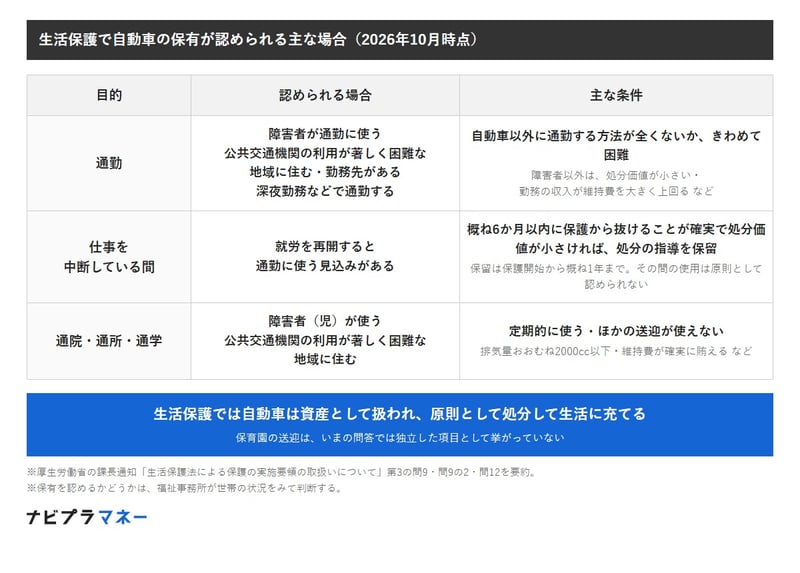The width and height of the screenshot is (800, 573).
Task: Click the gray note 保留は保護開始から概ね1年まで
Action: (616, 276)
